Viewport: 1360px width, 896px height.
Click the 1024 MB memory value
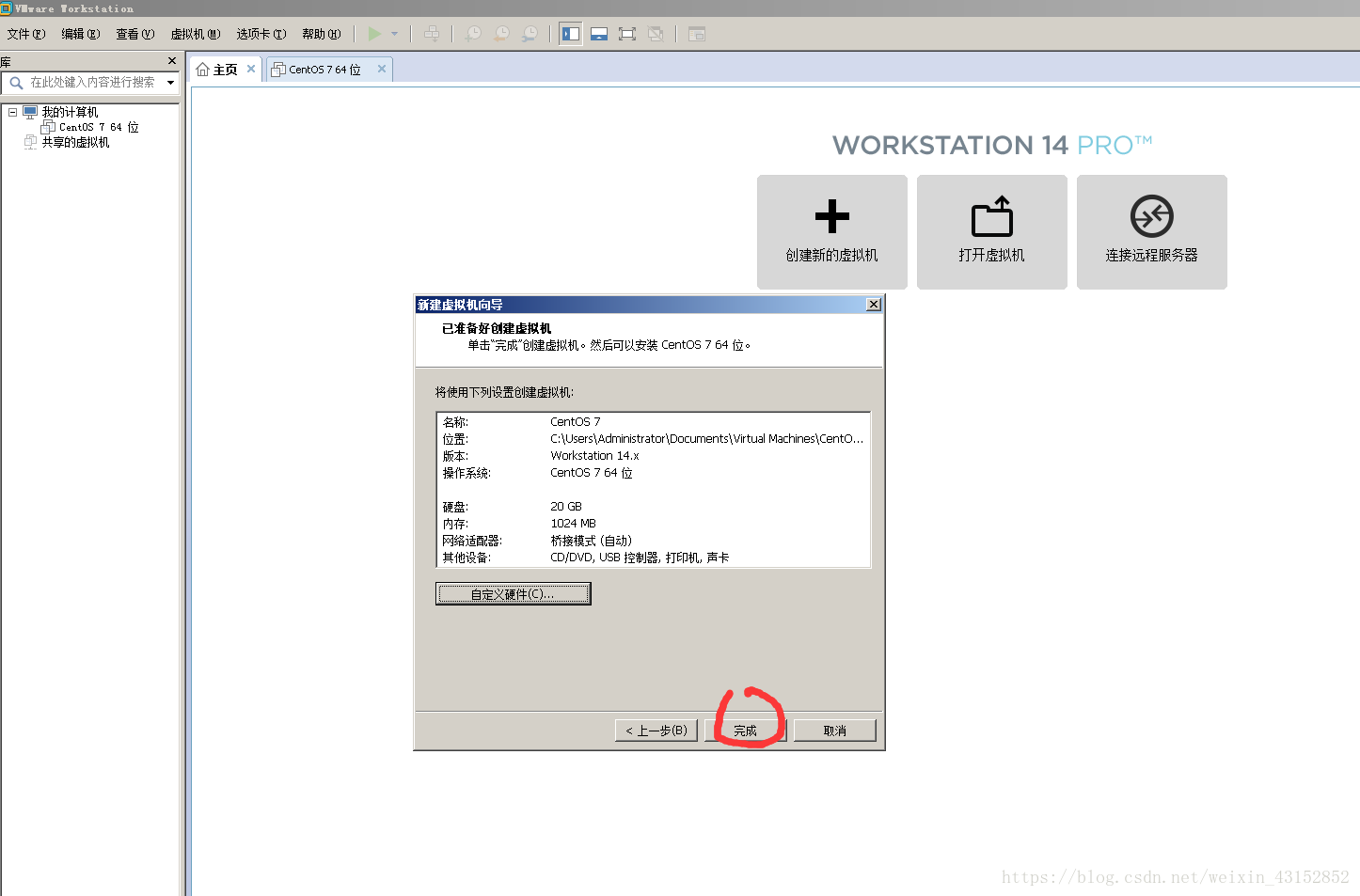pyautogui.click(x=573, y=524)
